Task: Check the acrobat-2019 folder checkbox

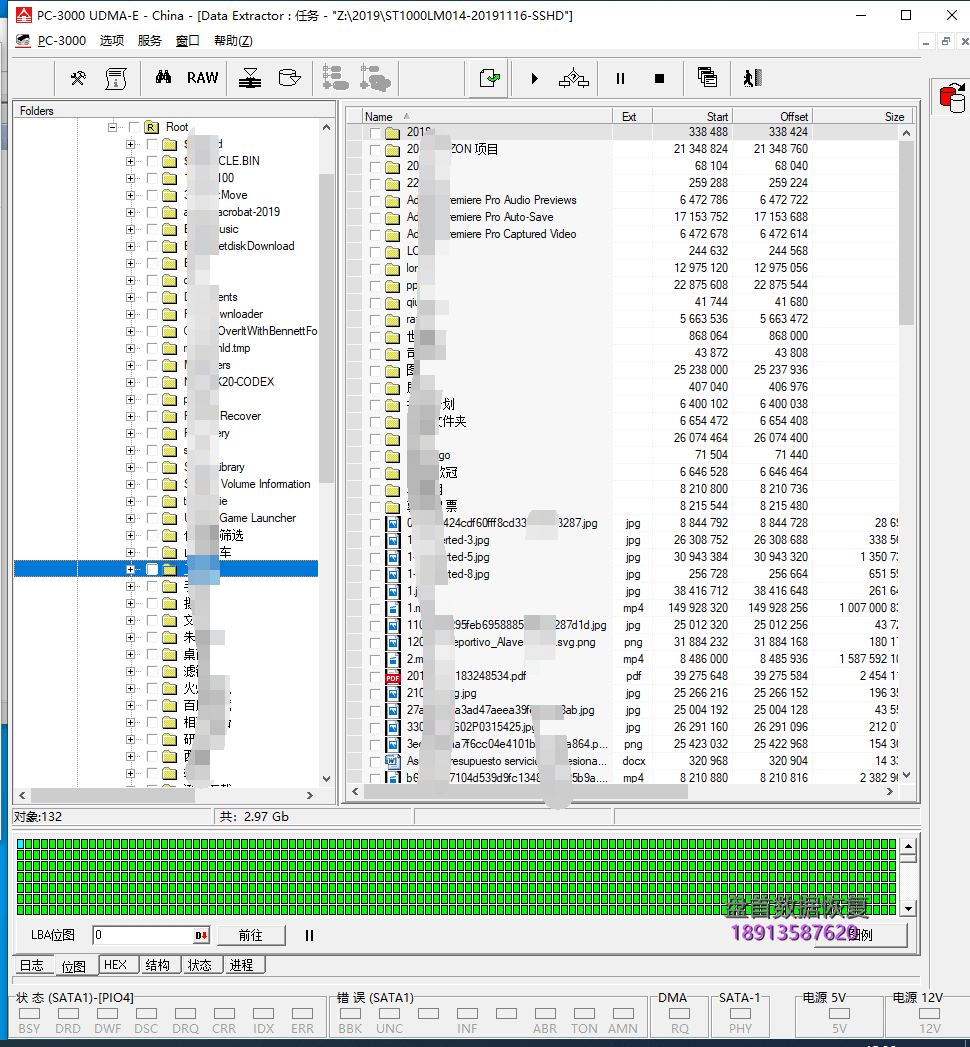Action: point(152,212)
